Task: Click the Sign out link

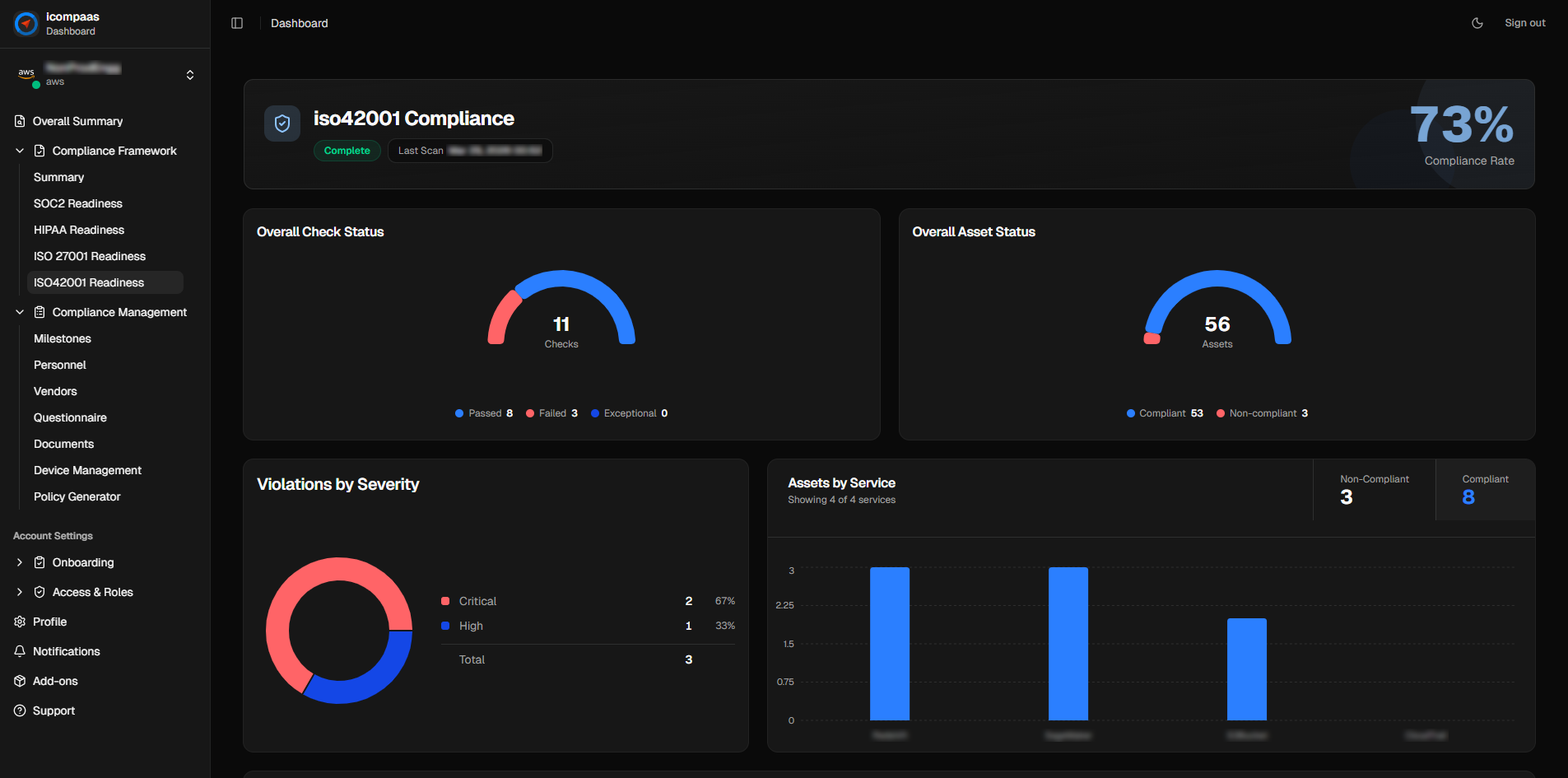Action: [x=1524, y=23]
